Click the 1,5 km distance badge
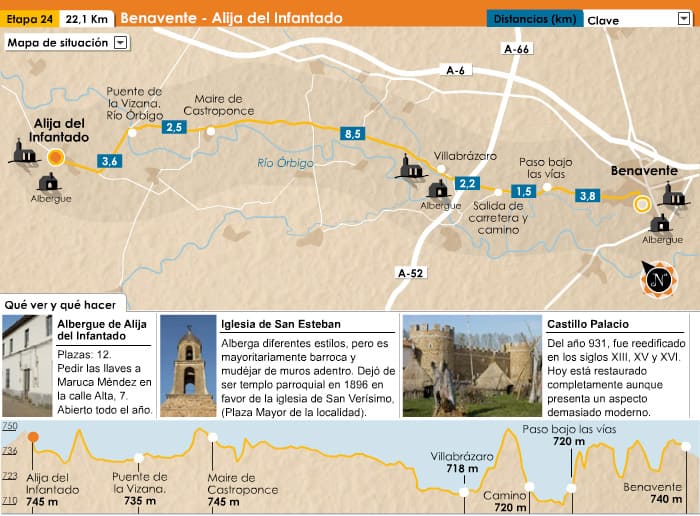 point(523,191)
